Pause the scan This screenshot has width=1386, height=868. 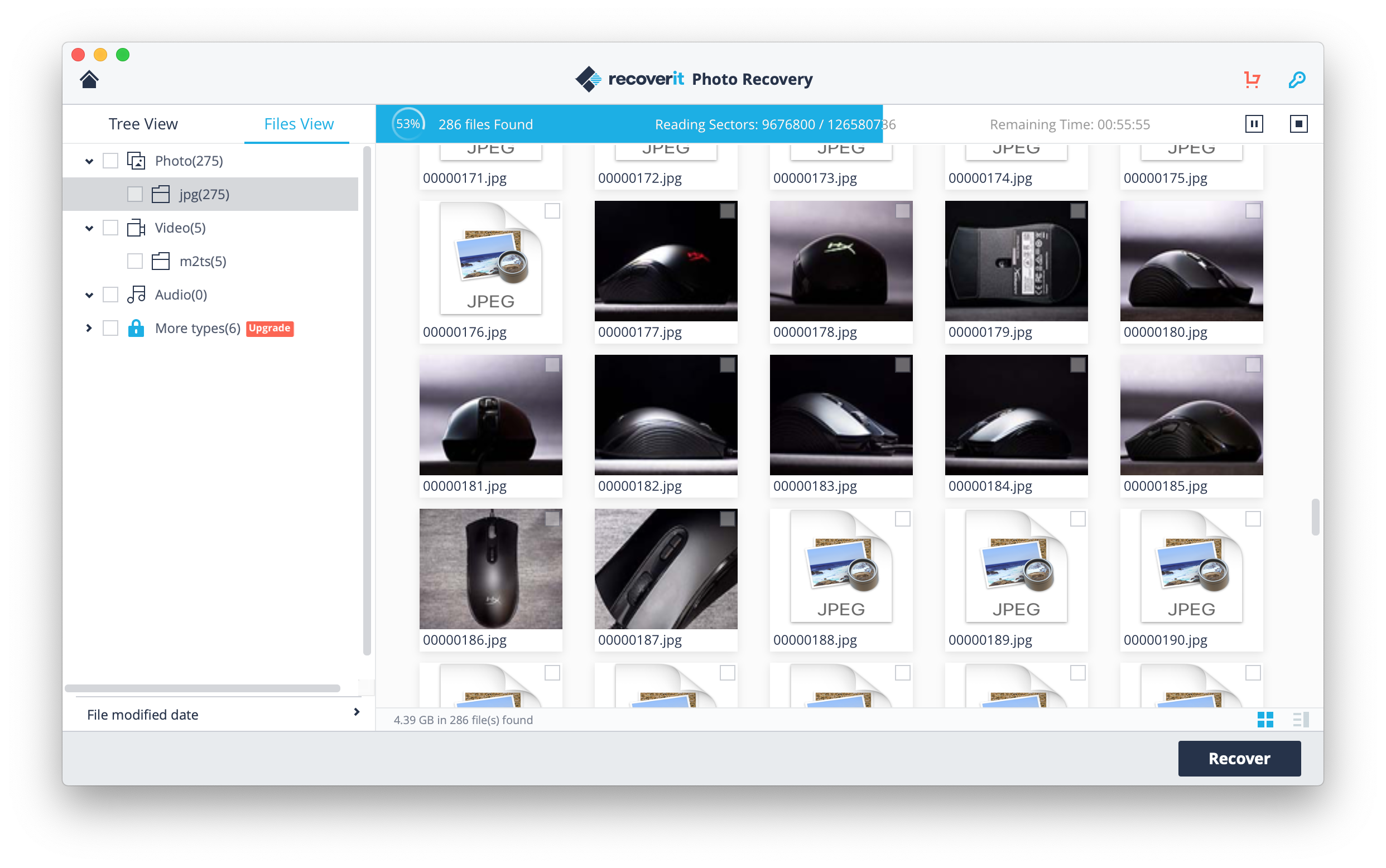(1254, 124)
